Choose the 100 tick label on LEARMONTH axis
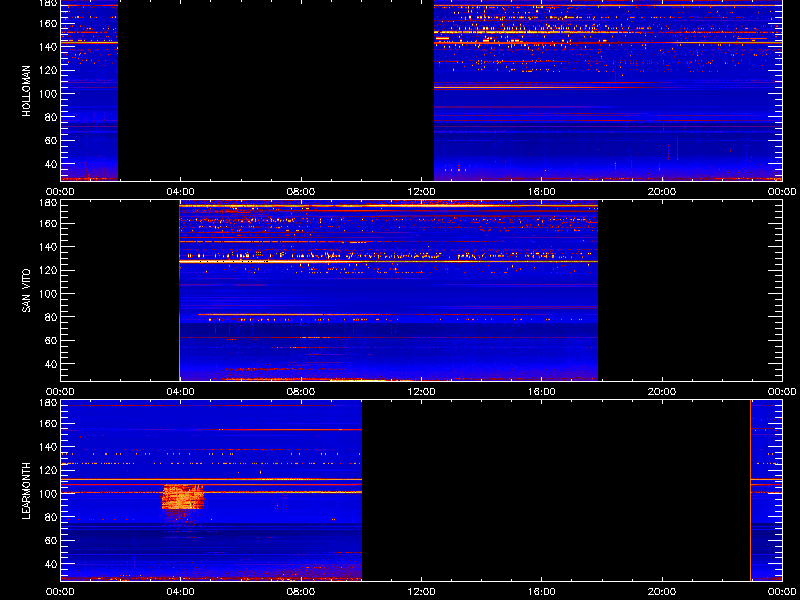 point(49,494)
